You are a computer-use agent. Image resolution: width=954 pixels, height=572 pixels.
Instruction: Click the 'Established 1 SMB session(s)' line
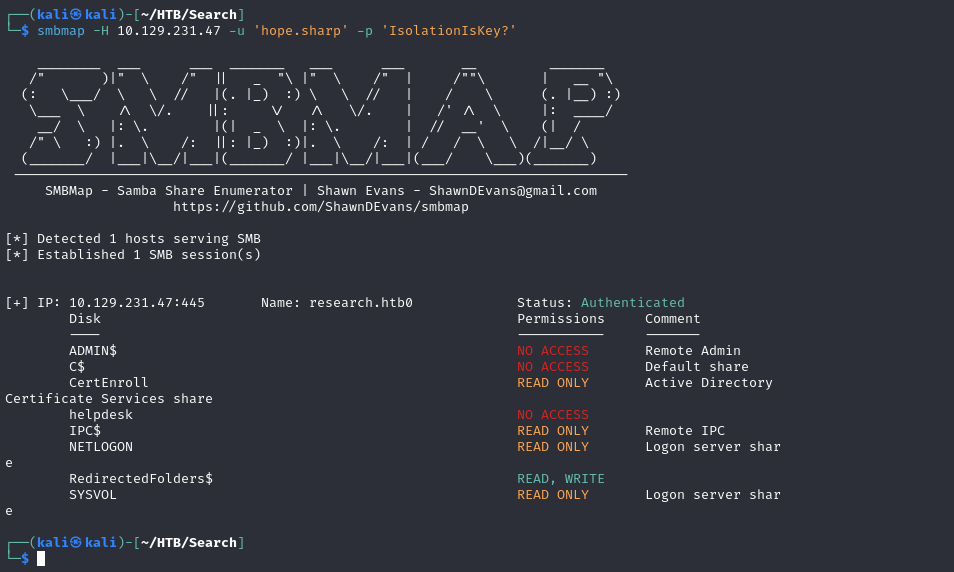point(133,254)
